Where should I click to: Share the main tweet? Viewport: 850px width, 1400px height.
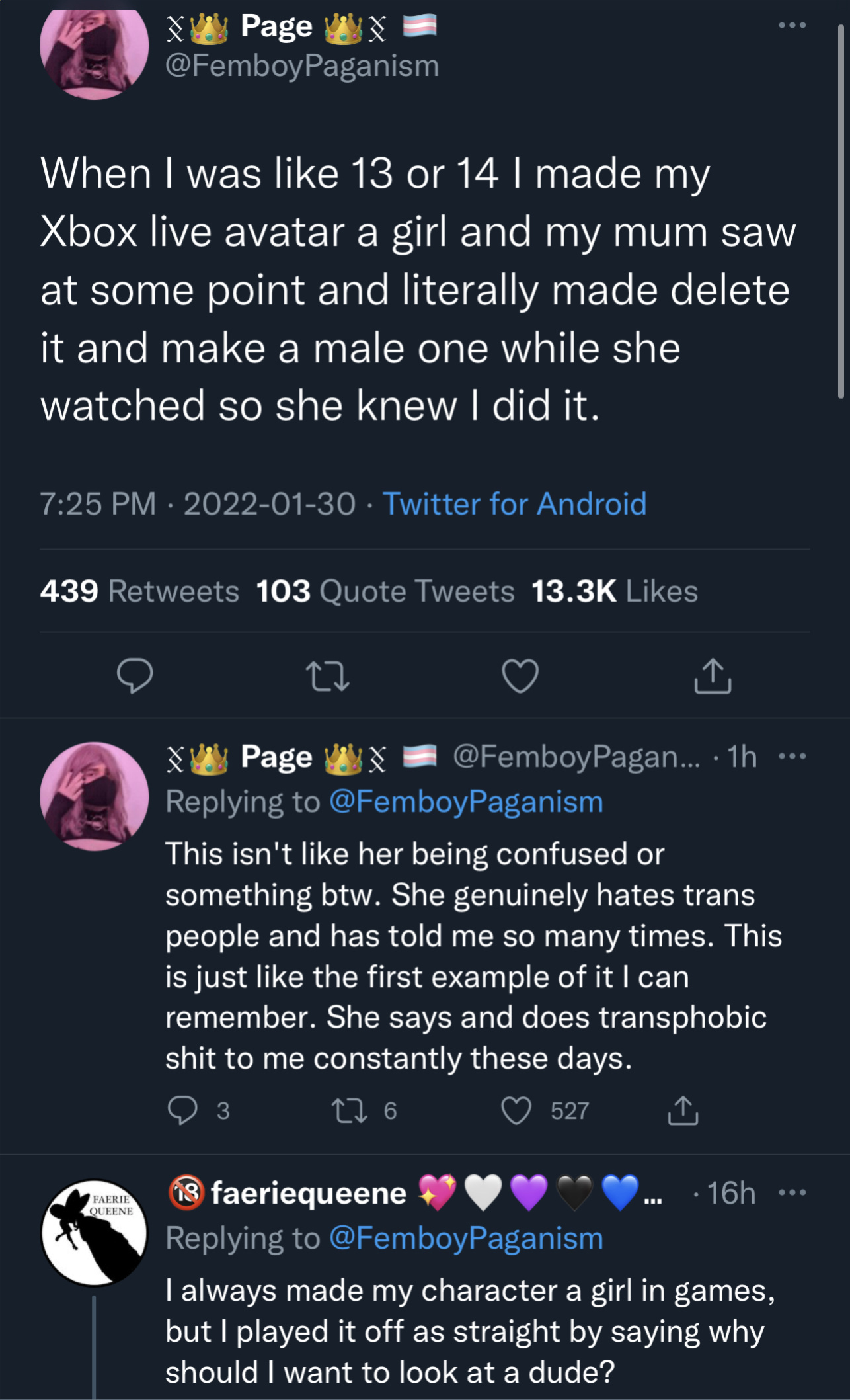point(713,676)
